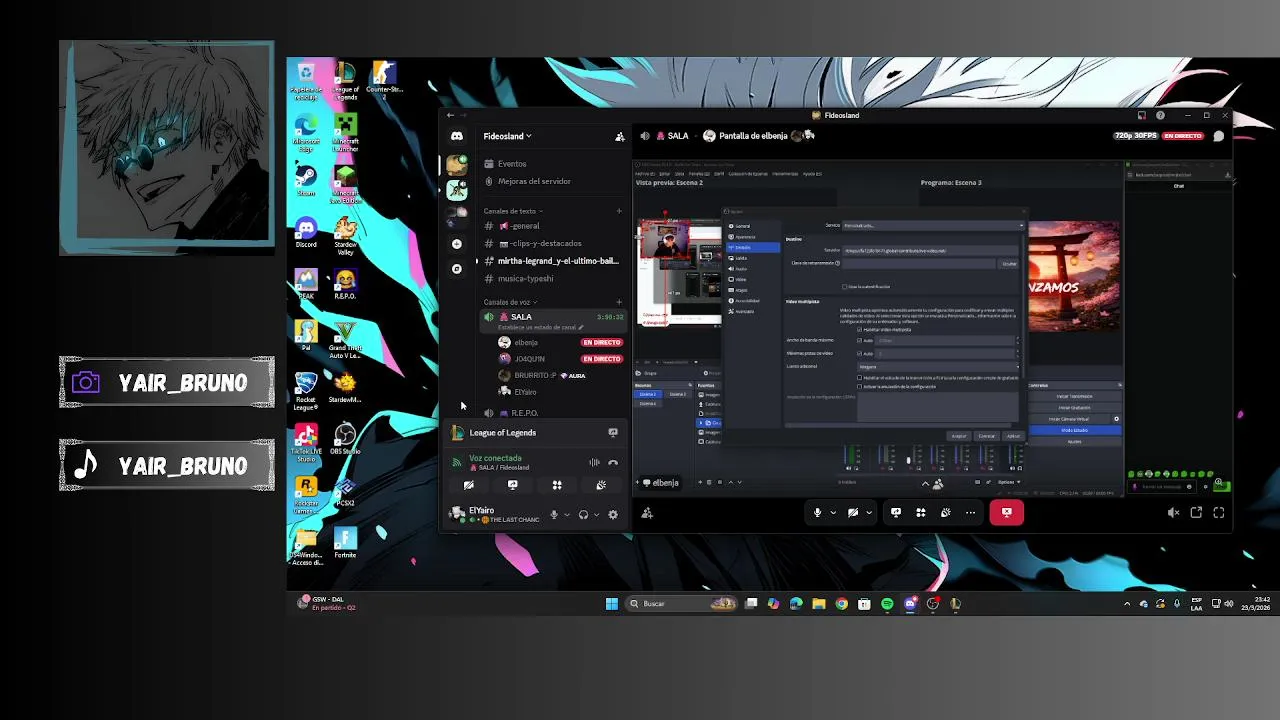Screen dimensions: 1280x720
Task: Open activities icon in voice panel
Action: click(557, 485)
